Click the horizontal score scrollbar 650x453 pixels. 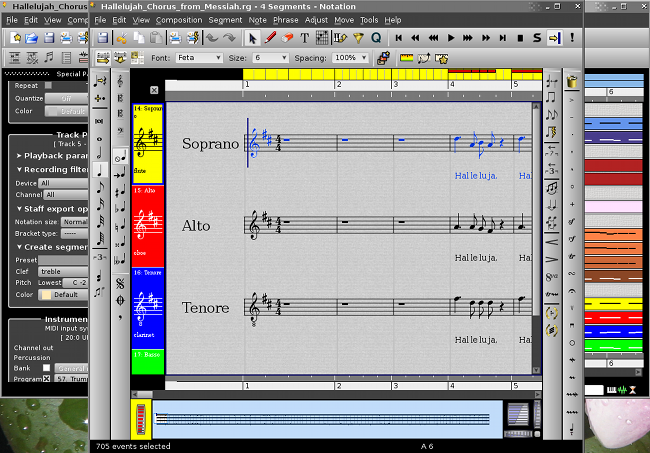tap(336, 394)
